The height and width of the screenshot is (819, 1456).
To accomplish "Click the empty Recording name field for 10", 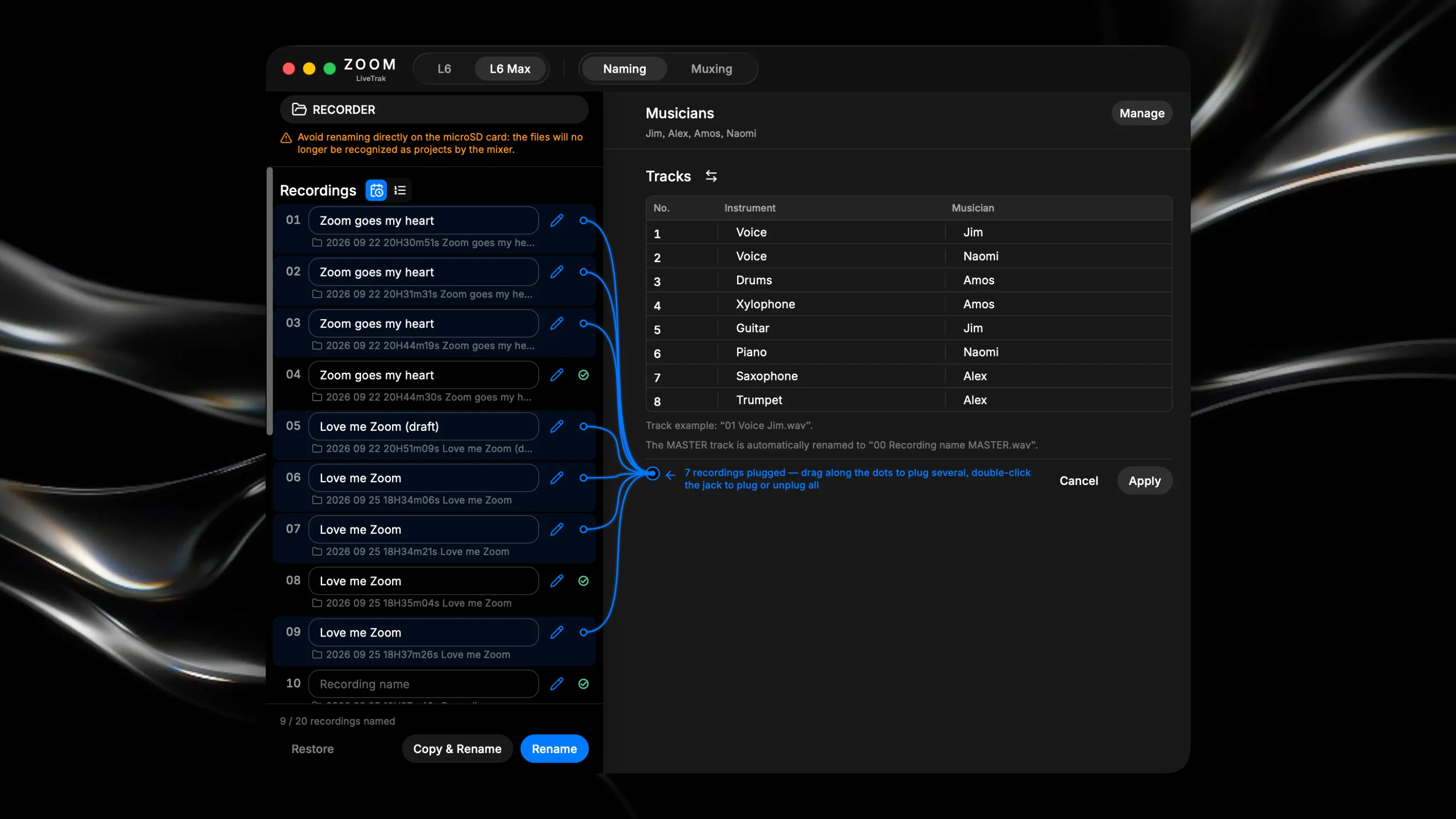I will 423,684.
